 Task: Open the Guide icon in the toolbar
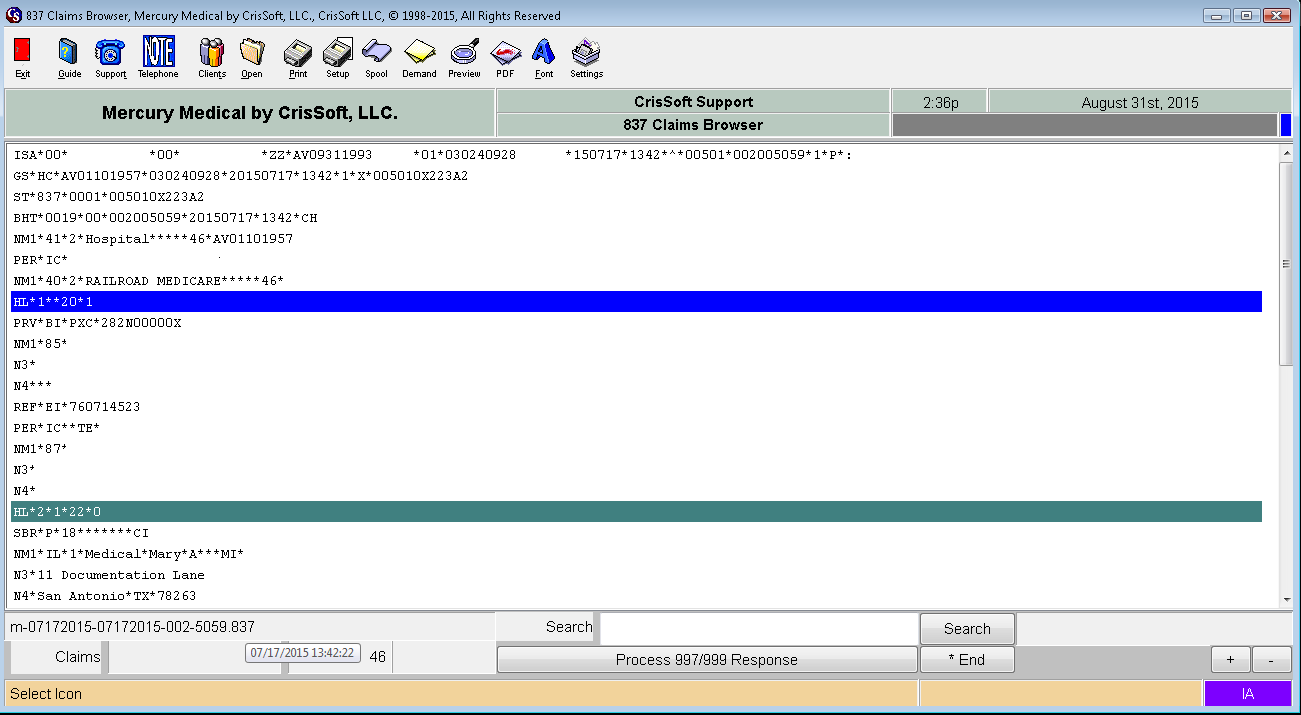pyautogui.click(x=66, y=57)
